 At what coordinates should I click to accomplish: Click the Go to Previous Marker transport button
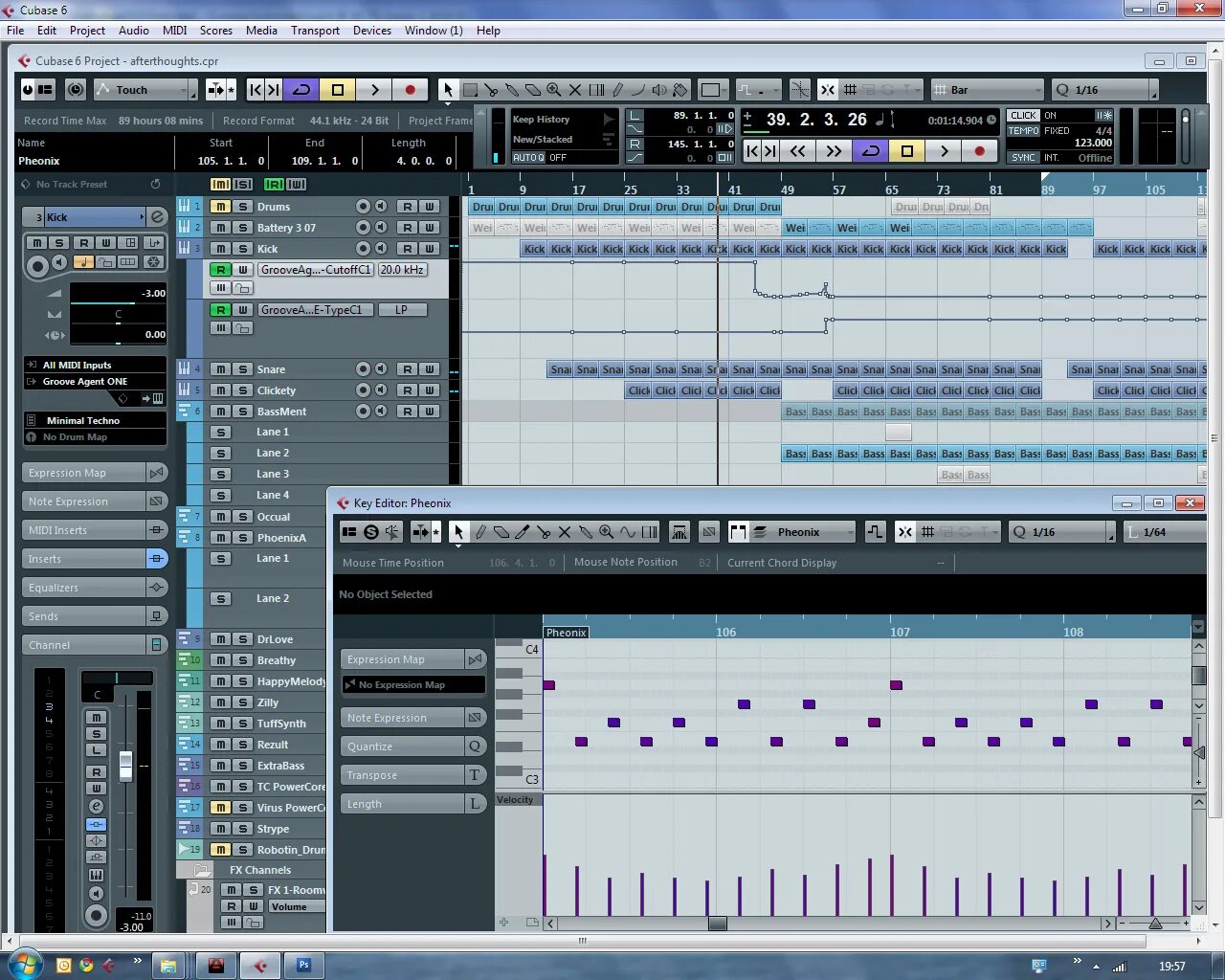point(753,150)
